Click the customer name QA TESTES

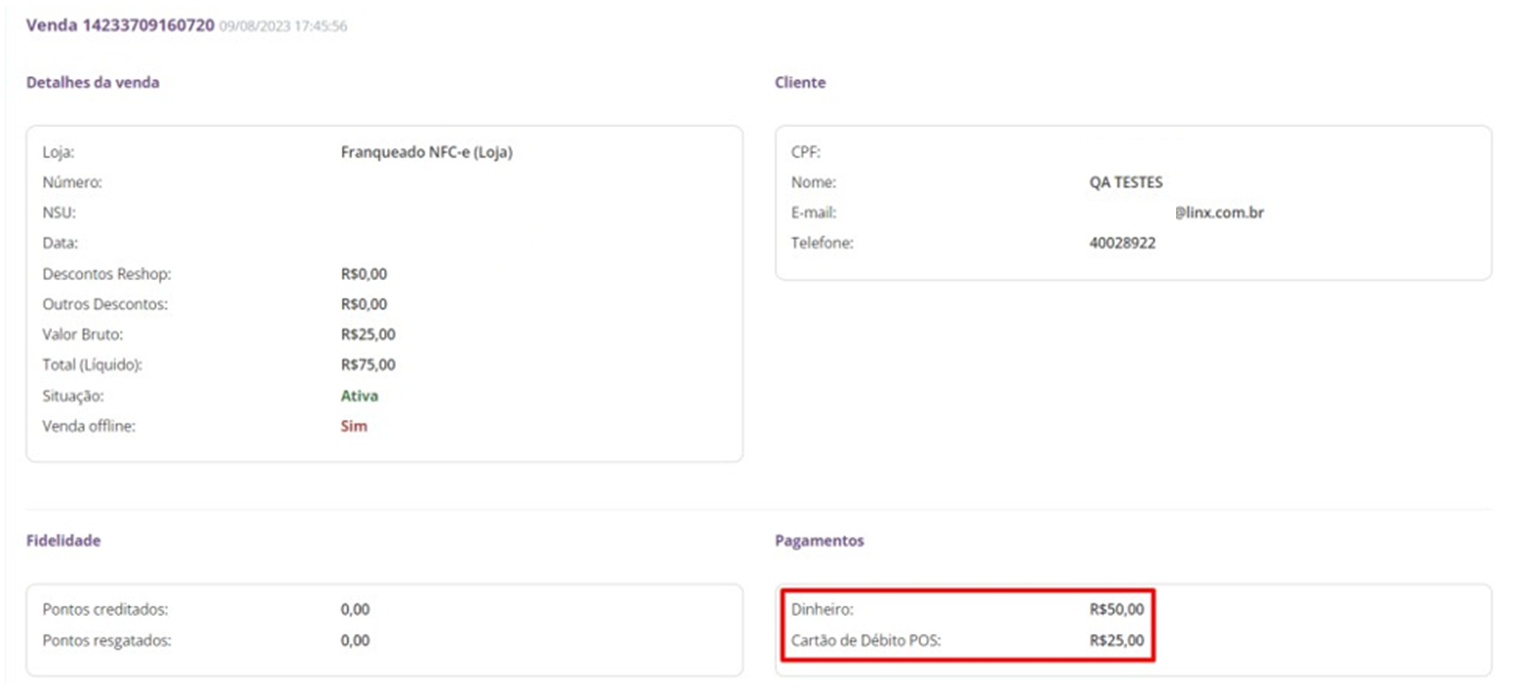[x=1126, y=183]
